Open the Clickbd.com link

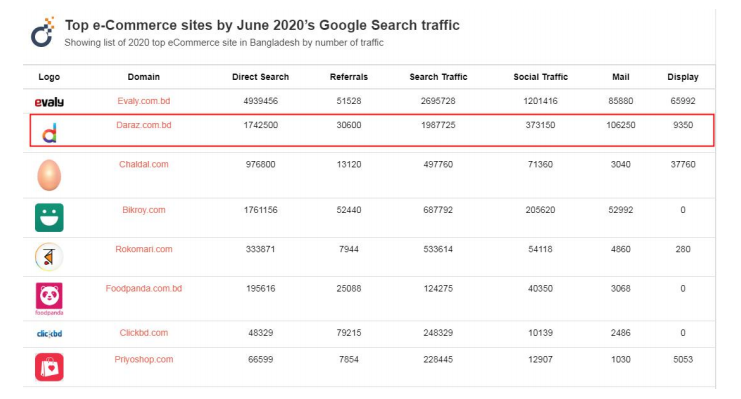click(144, 333)
